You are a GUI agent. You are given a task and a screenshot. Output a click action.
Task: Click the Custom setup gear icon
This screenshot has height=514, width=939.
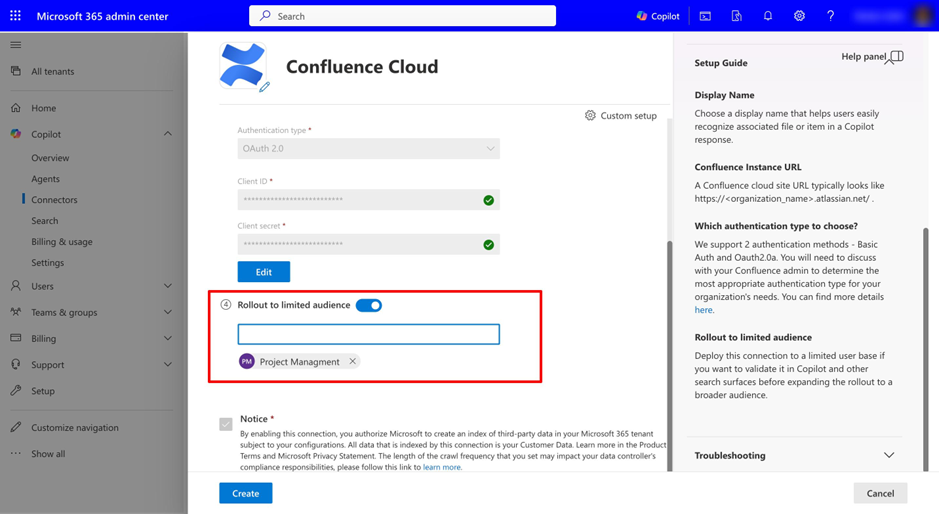(x=590, y=115)
